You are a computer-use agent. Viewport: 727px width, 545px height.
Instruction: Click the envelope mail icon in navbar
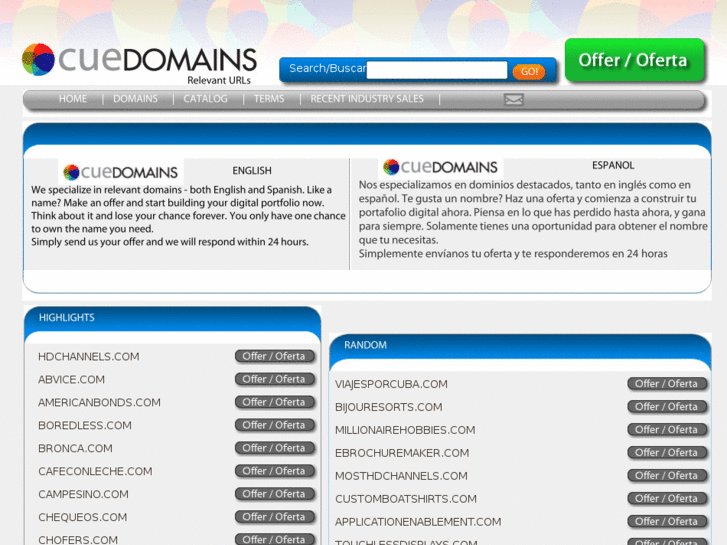pos(514,99)
